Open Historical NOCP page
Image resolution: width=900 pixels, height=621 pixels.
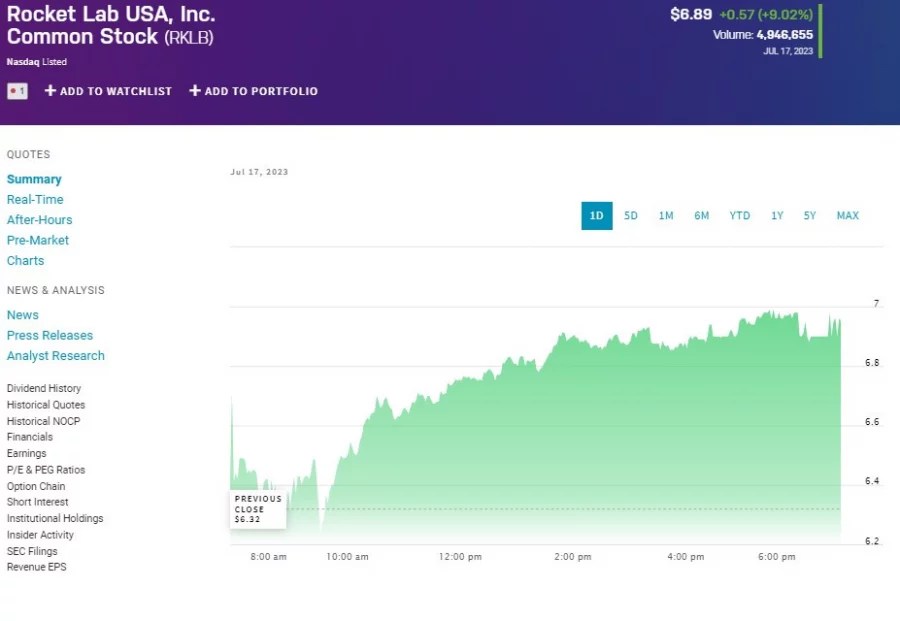coord(44,421)
